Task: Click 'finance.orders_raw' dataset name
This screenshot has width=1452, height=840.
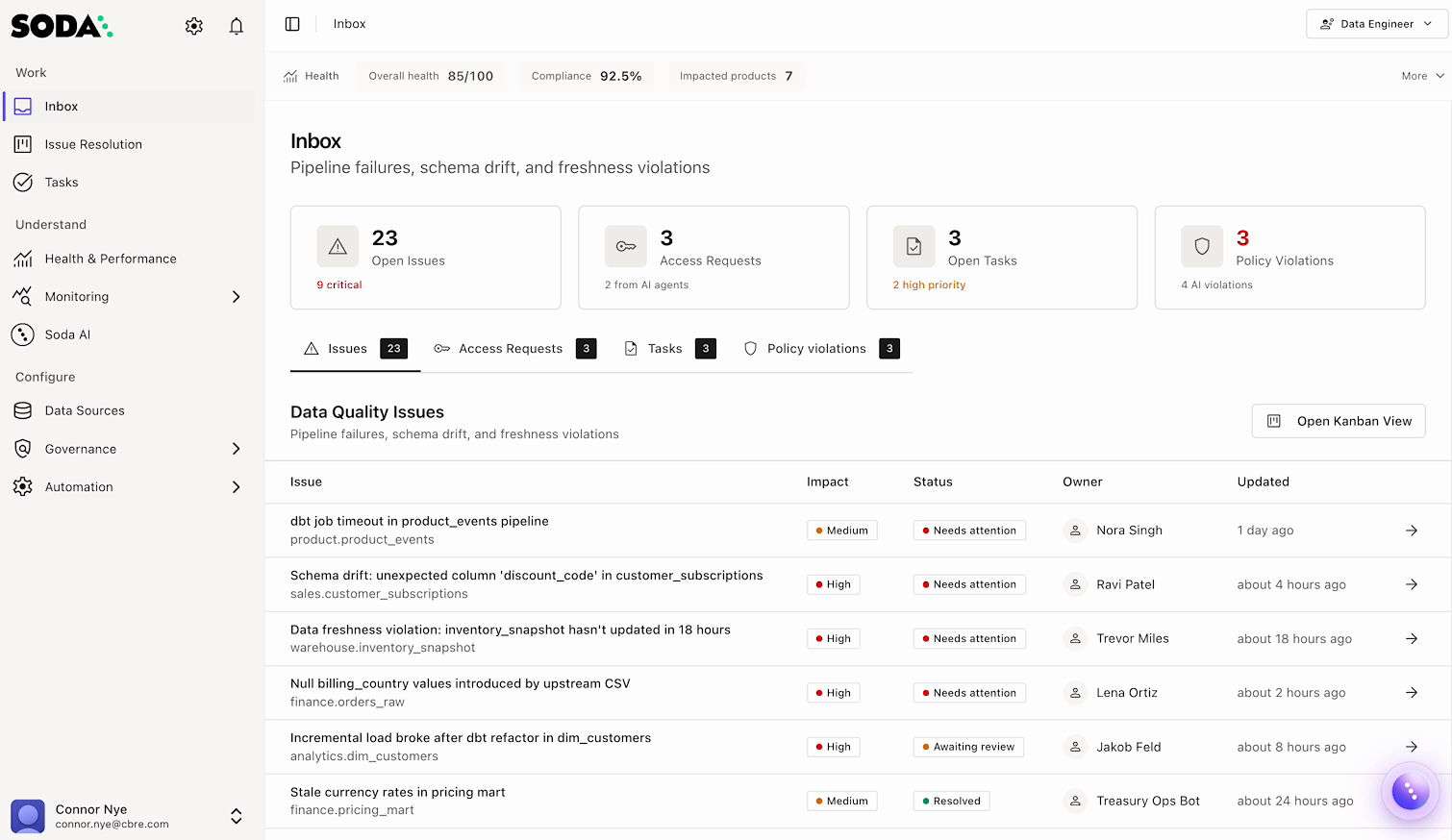Action: (x=347, y=703)
